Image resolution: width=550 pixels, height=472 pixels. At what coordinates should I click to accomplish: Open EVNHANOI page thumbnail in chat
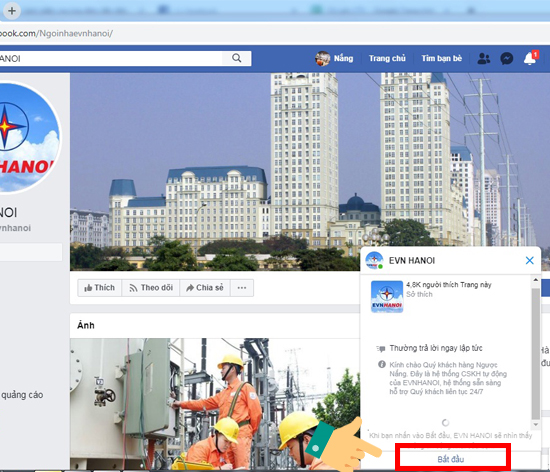[x=387, y=297]
